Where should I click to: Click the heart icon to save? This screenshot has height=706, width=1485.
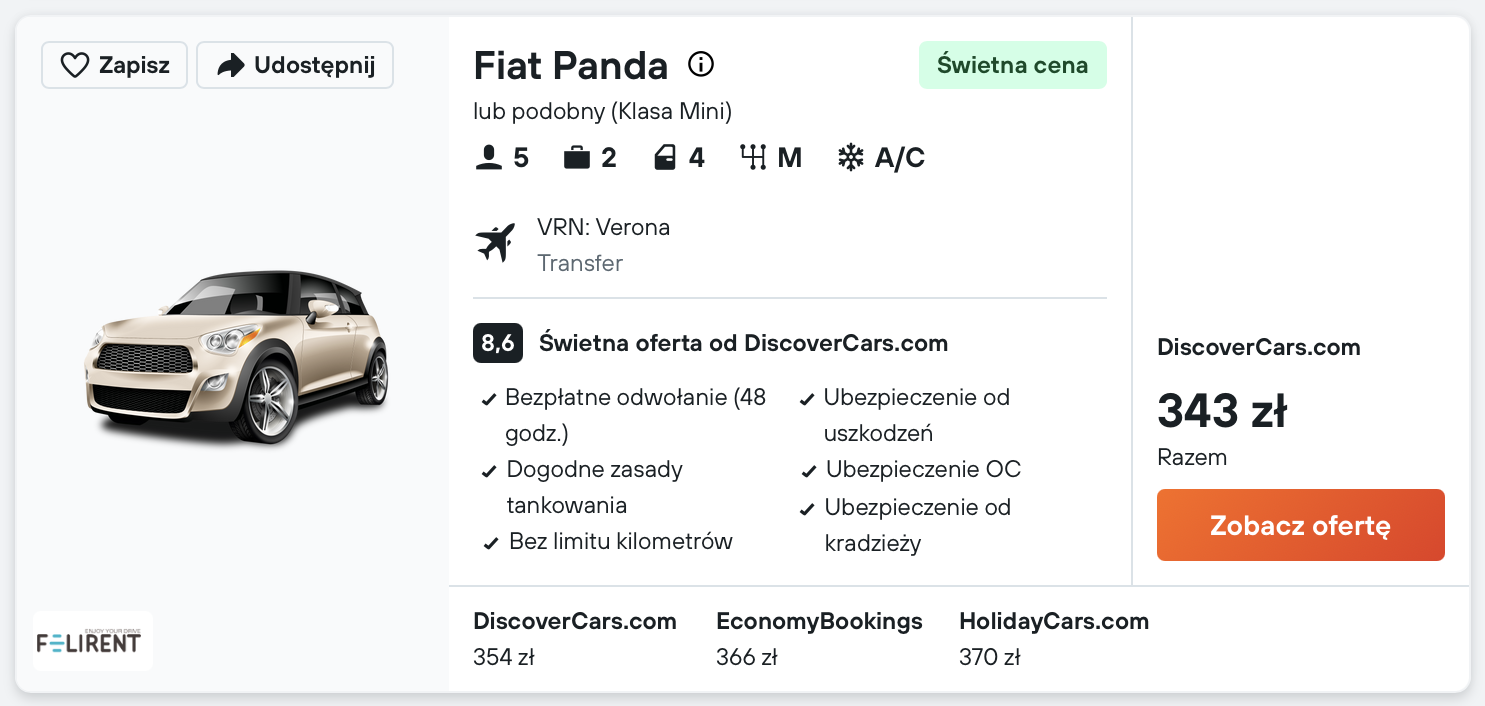pyautogui.click(x=75, y=66)
